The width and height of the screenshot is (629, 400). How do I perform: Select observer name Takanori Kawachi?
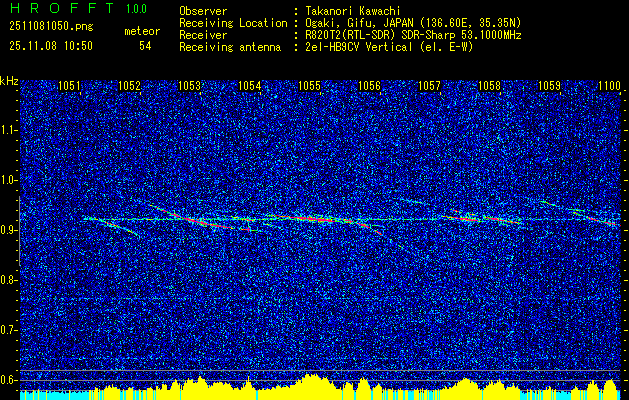(x=353, y=11)
